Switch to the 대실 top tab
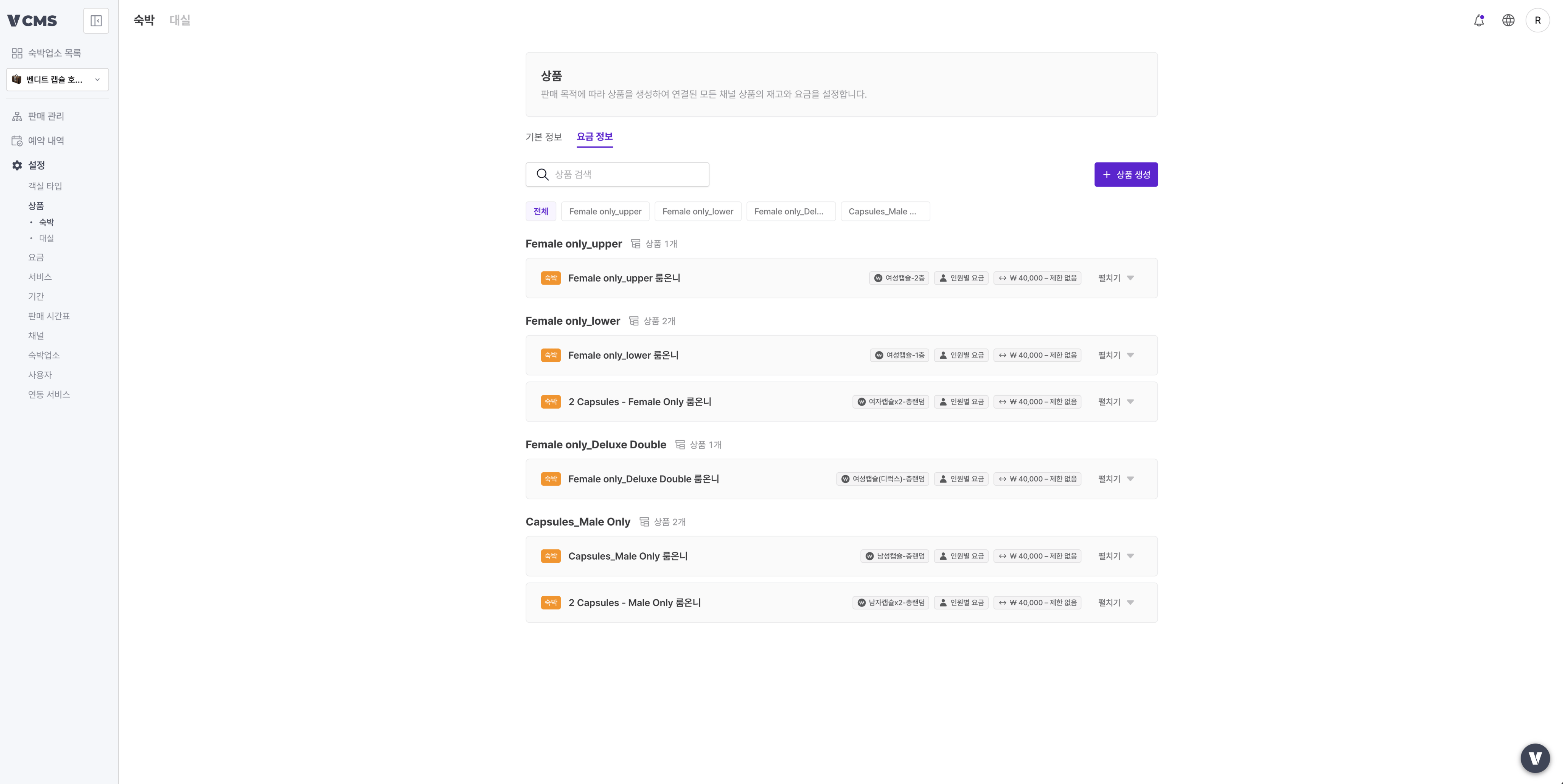 pos(180,20)
